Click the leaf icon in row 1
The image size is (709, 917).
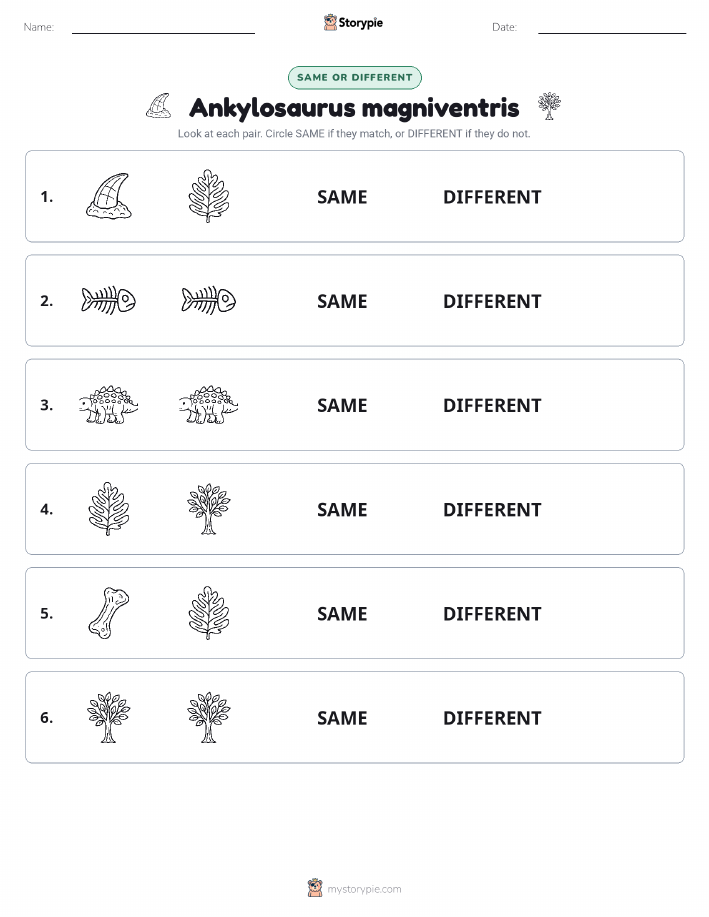(x=209, y=196)
